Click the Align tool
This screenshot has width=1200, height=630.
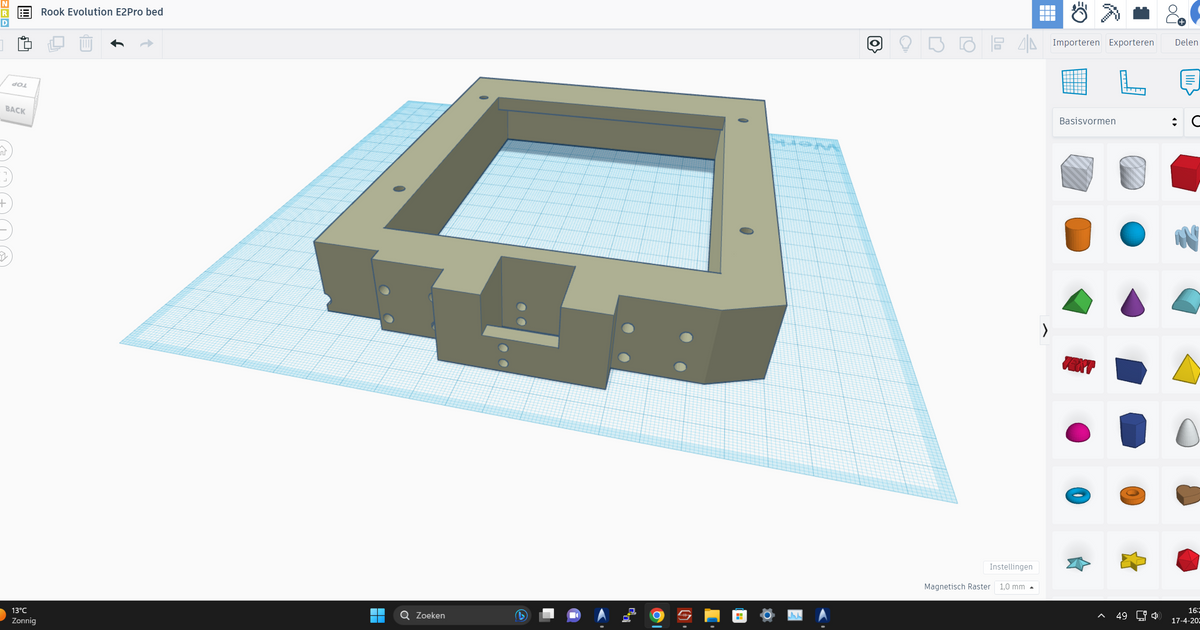click(997, 43)
